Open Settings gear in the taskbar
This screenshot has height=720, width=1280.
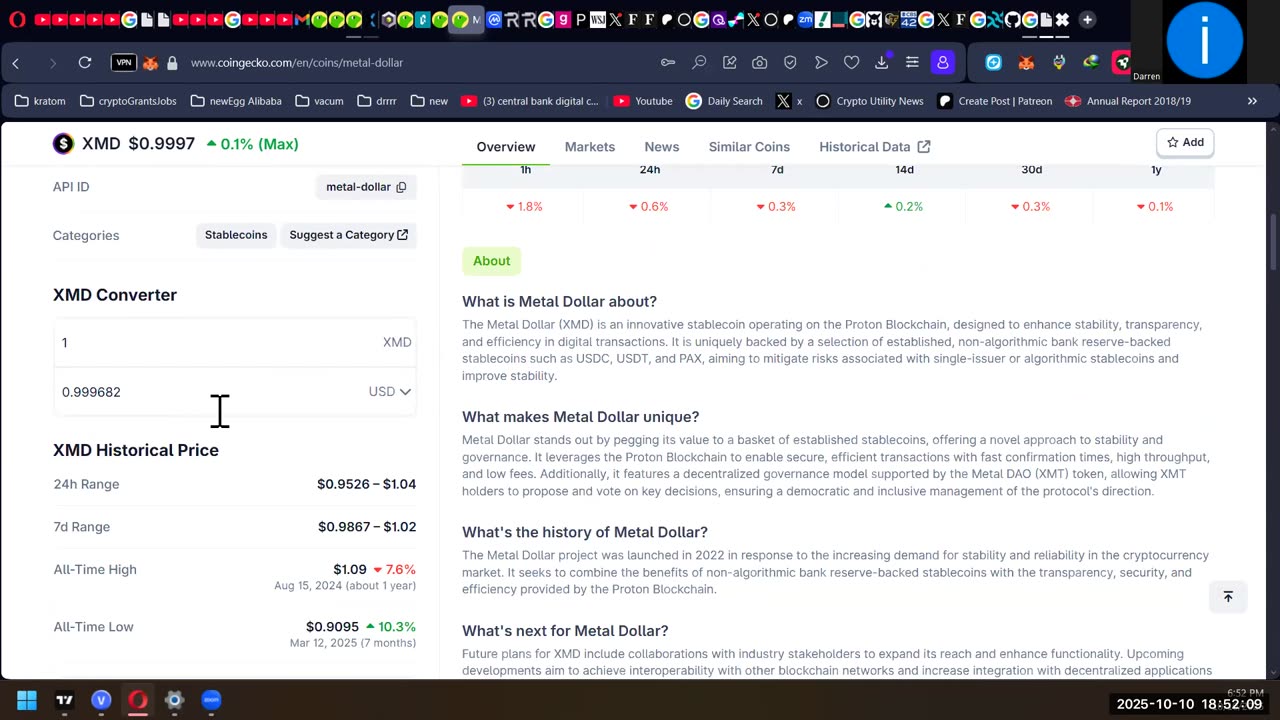[174, 700]
